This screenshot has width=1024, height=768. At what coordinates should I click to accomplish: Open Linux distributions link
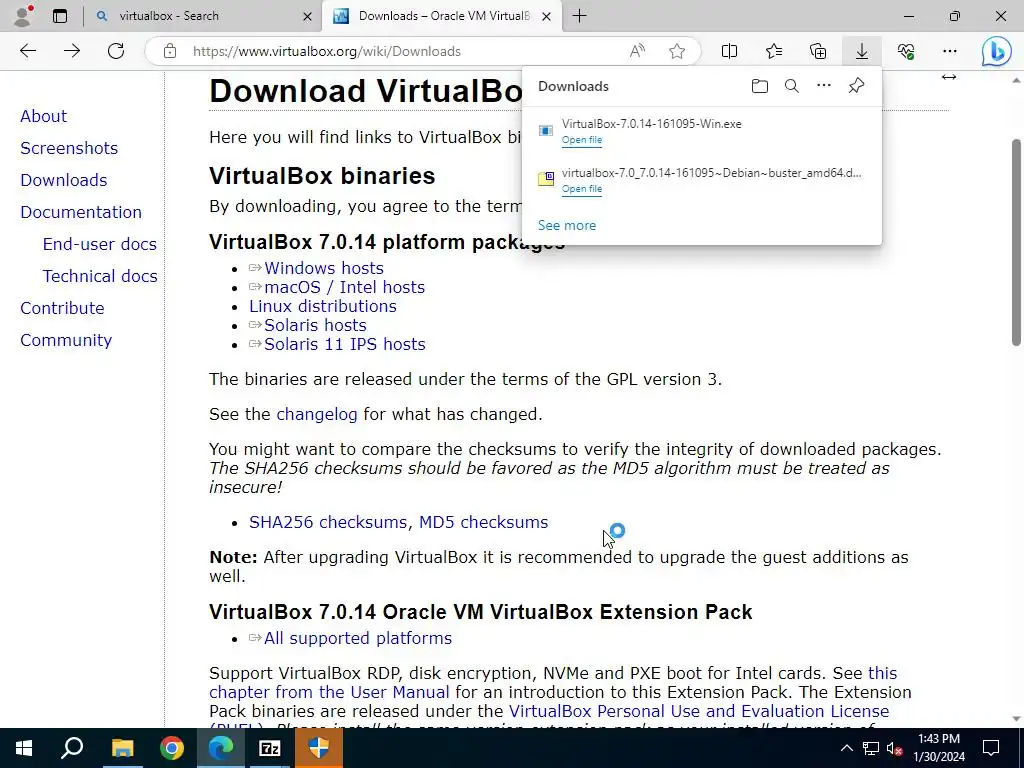point(323,306)
